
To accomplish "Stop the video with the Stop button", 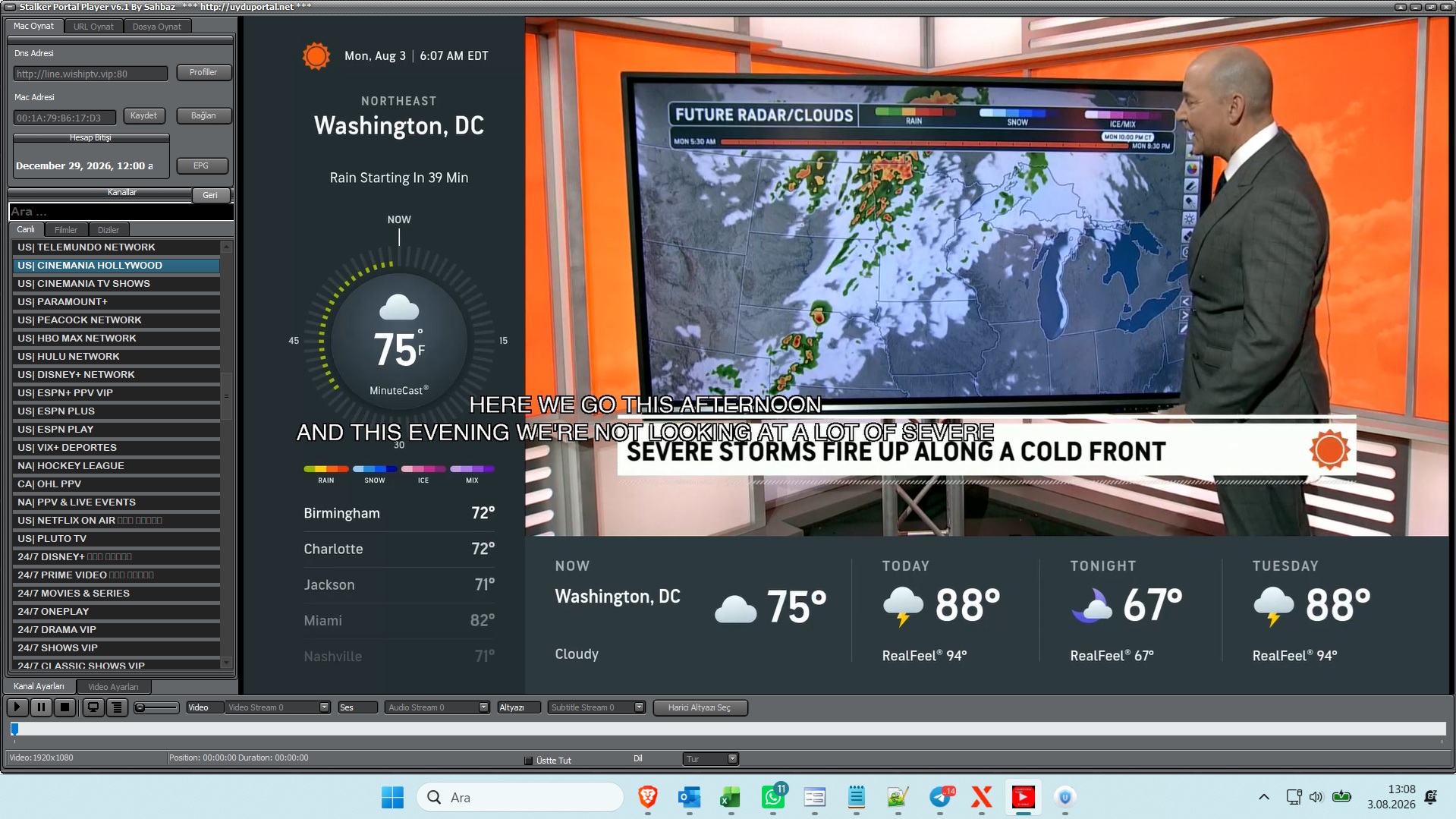I will pos(65,707).
